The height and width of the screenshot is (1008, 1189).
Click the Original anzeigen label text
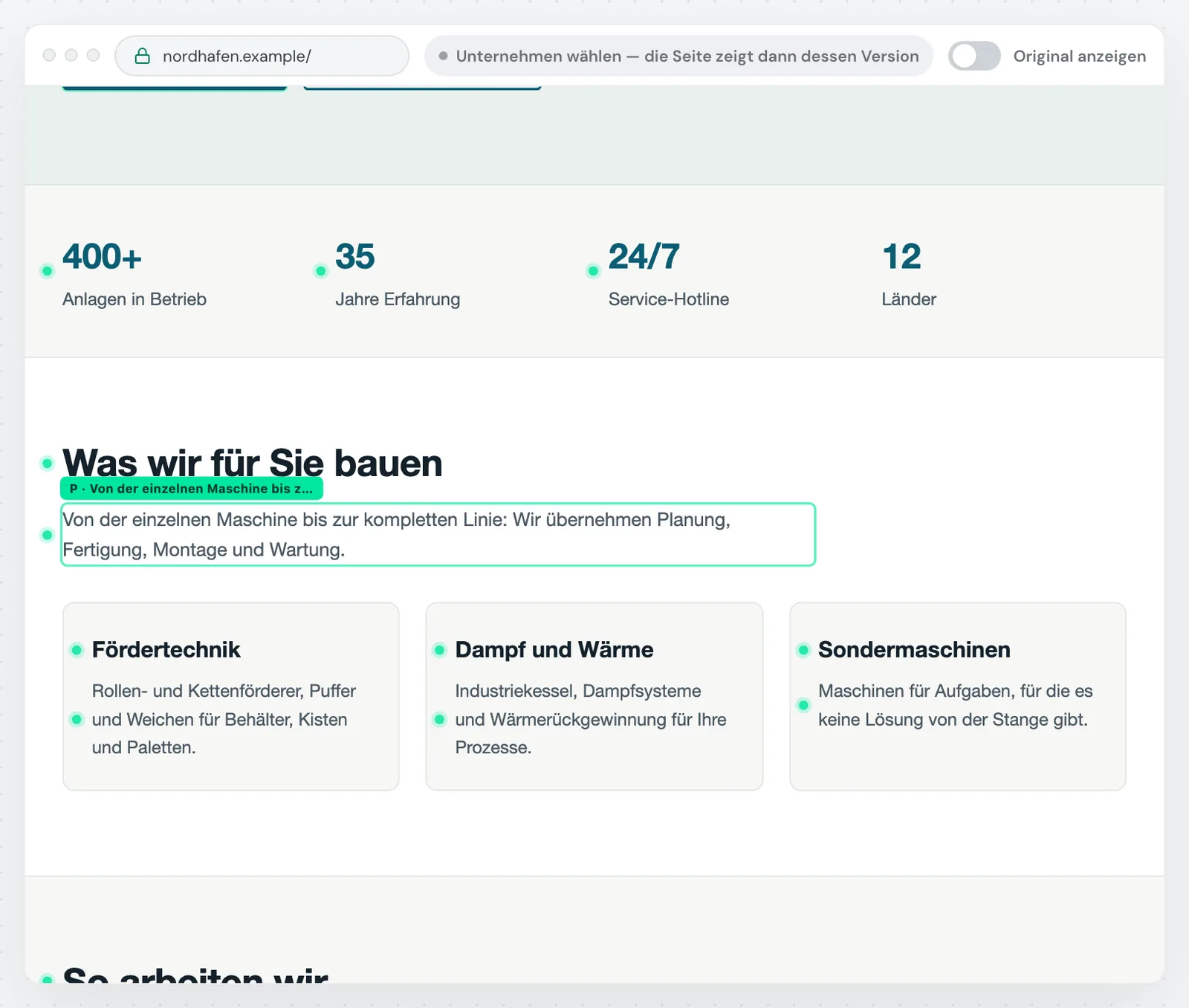click(1080, 56)
